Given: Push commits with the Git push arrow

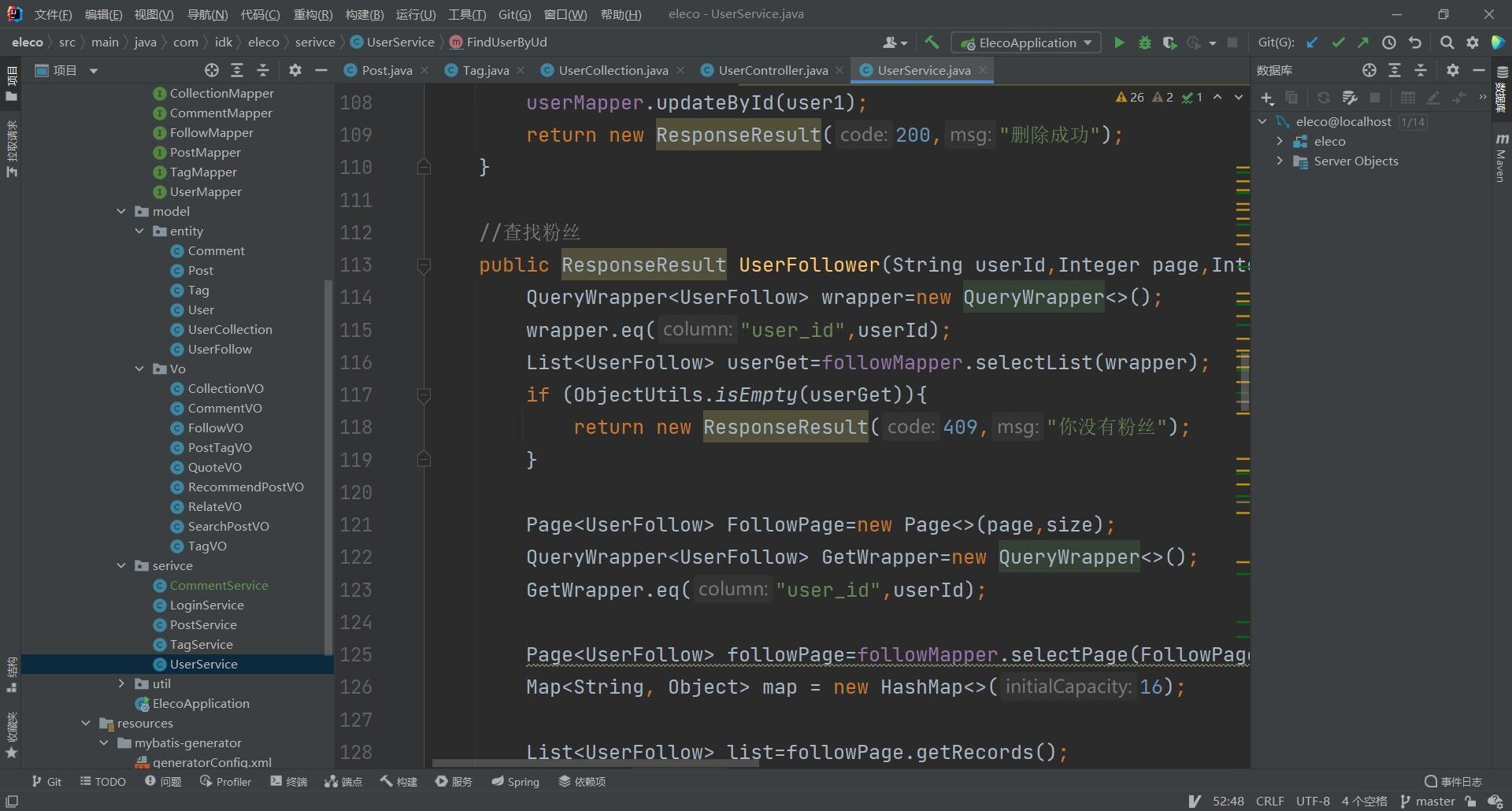Looking at the screenshot, I should [x=1363, y=43].
